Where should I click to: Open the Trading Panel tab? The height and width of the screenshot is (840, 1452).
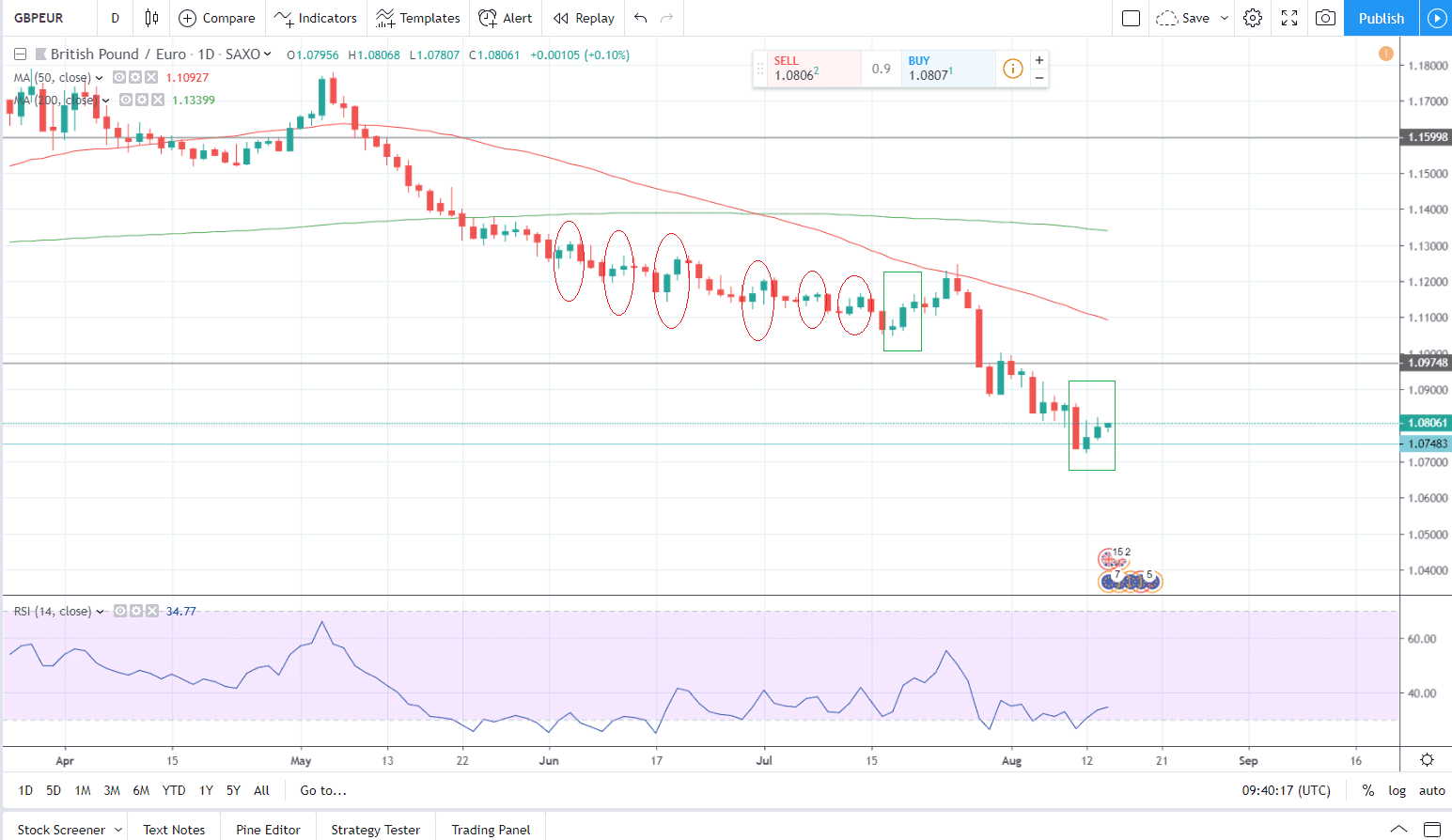(x=491, y=830)
